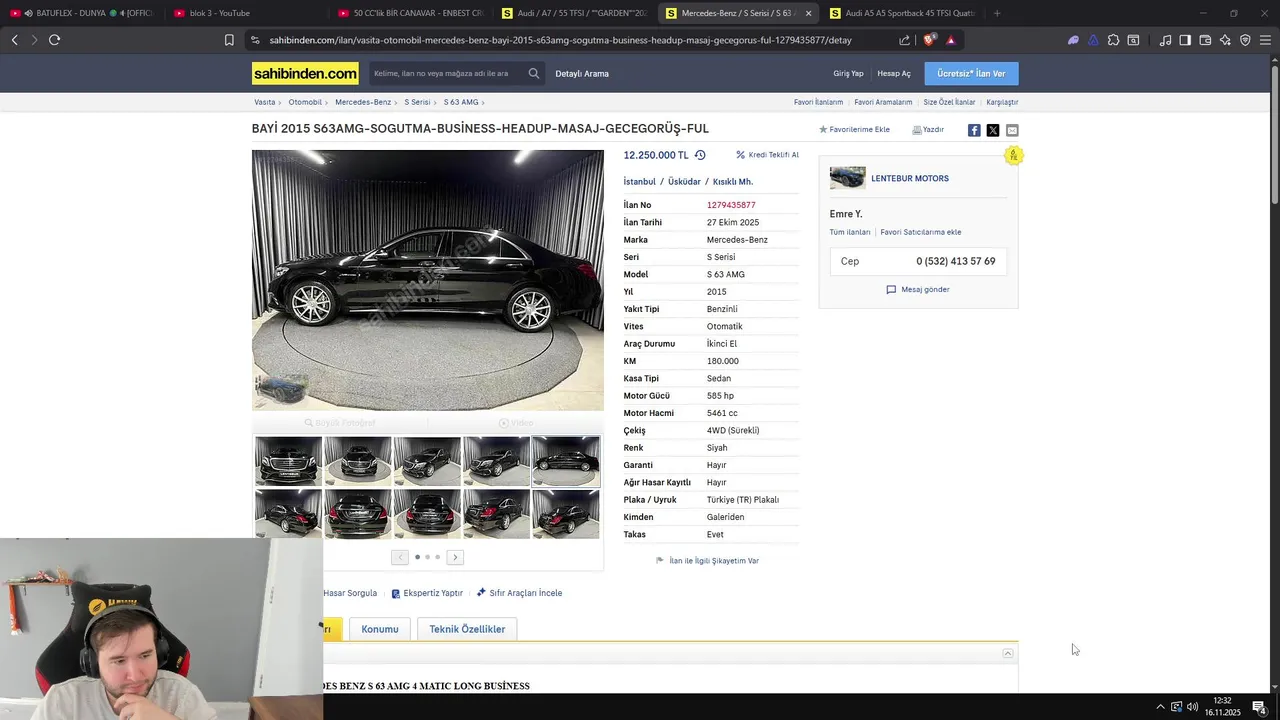This screenshot has height=720, width=1280.
Task: Click Ekspertiz Yaptır link
Action: point(427,593)
